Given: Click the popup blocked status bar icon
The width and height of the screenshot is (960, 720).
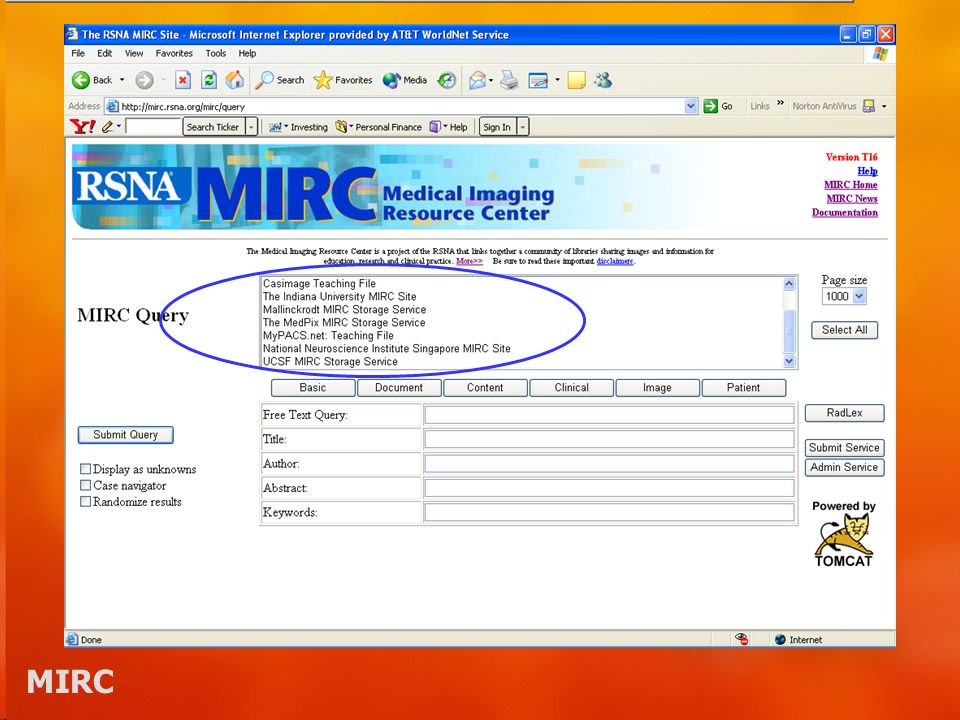Looking at the screenshot, I should click(742, 639).
